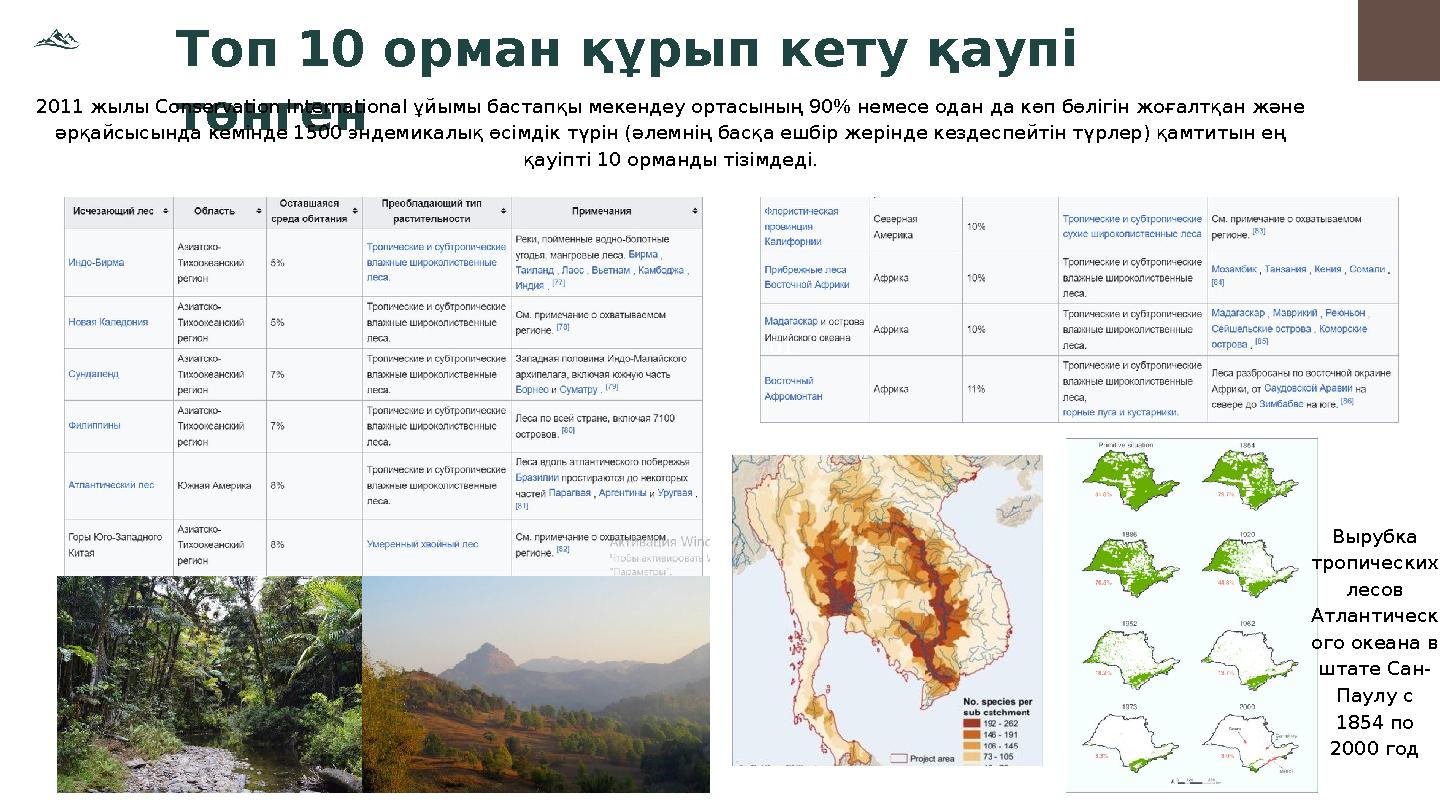Open footnote reference 77
The height and width of the screenshot is (810, 1440).
coord(558,283)
